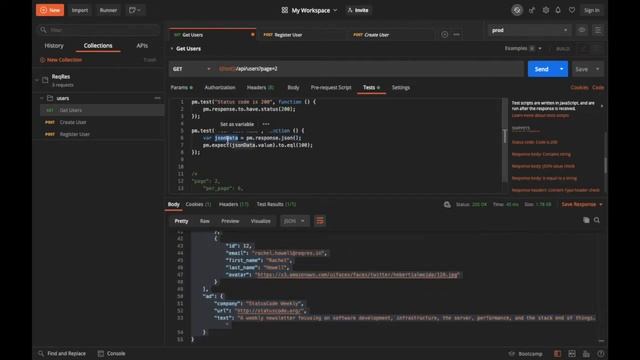Switch response view to Visualize

(260, 221)
